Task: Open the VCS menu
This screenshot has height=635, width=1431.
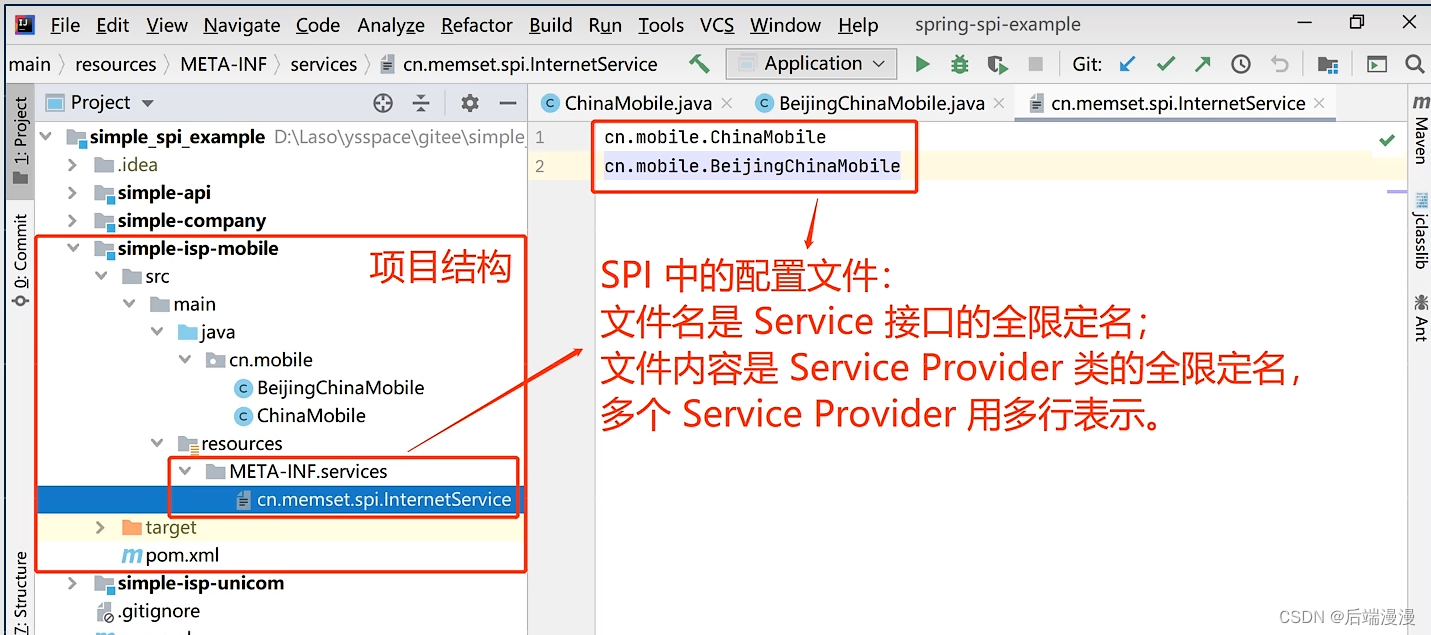Action: (717, 25)
